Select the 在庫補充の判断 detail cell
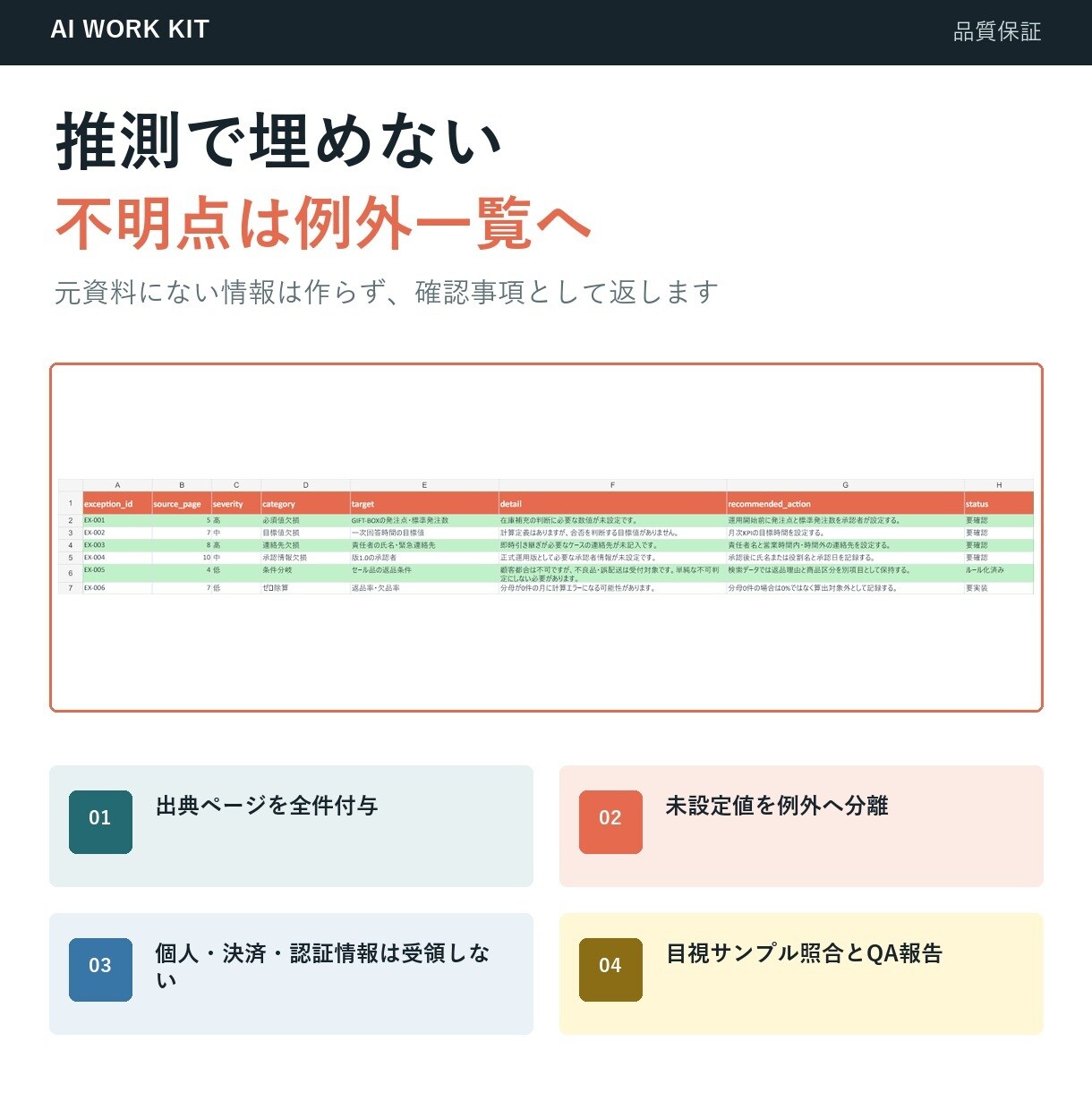Viewport: 1092px width, 1110px height. [612, 520]
